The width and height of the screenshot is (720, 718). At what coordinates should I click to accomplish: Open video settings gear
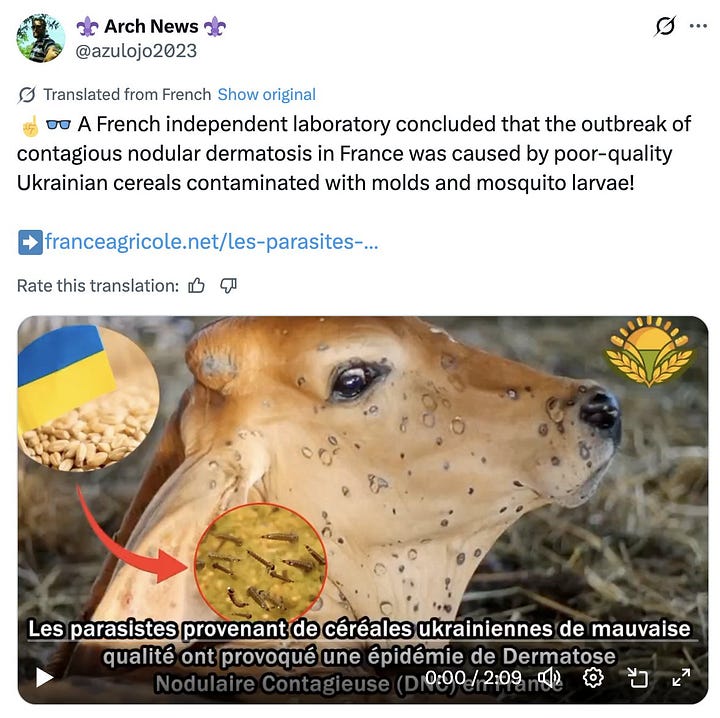click(x=593, y=678)
